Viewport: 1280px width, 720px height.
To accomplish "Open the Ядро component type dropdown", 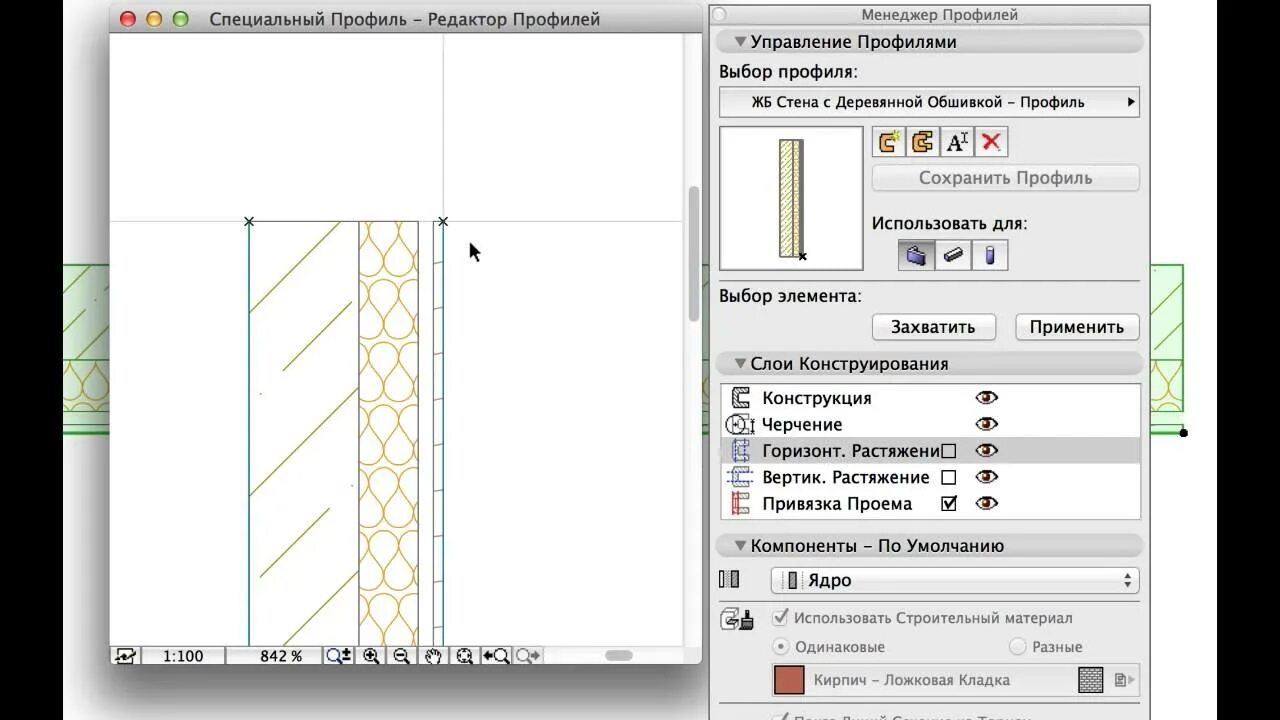I will 955,580.
